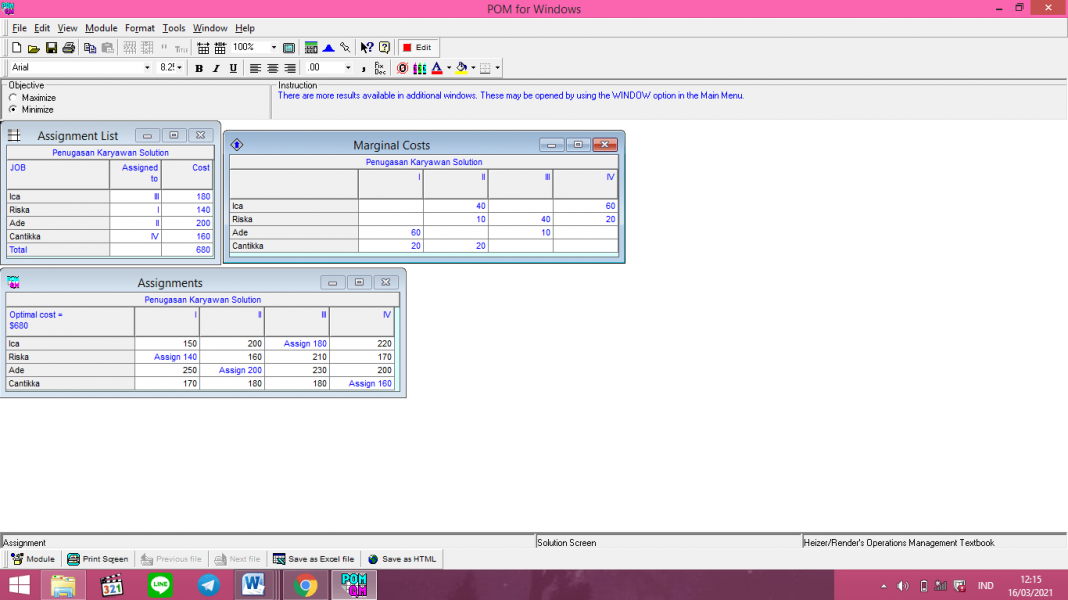Click the Copy icon in toolbar
Viewport: 1068px width, 600px height.
90,48
